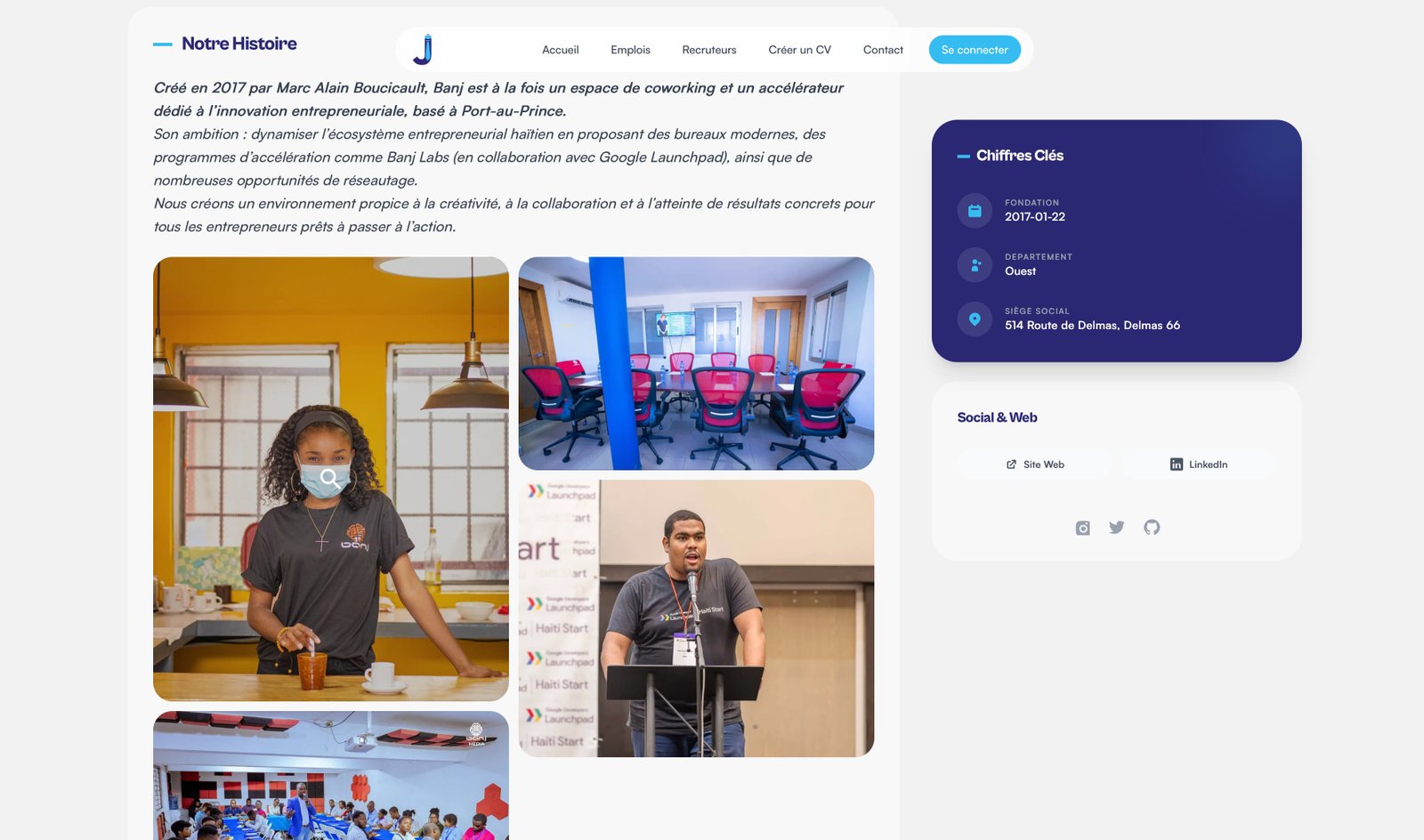Click the magnifier icon on barista photo
This screenshot has width=1424, height=840.
(x=329, y=478)
